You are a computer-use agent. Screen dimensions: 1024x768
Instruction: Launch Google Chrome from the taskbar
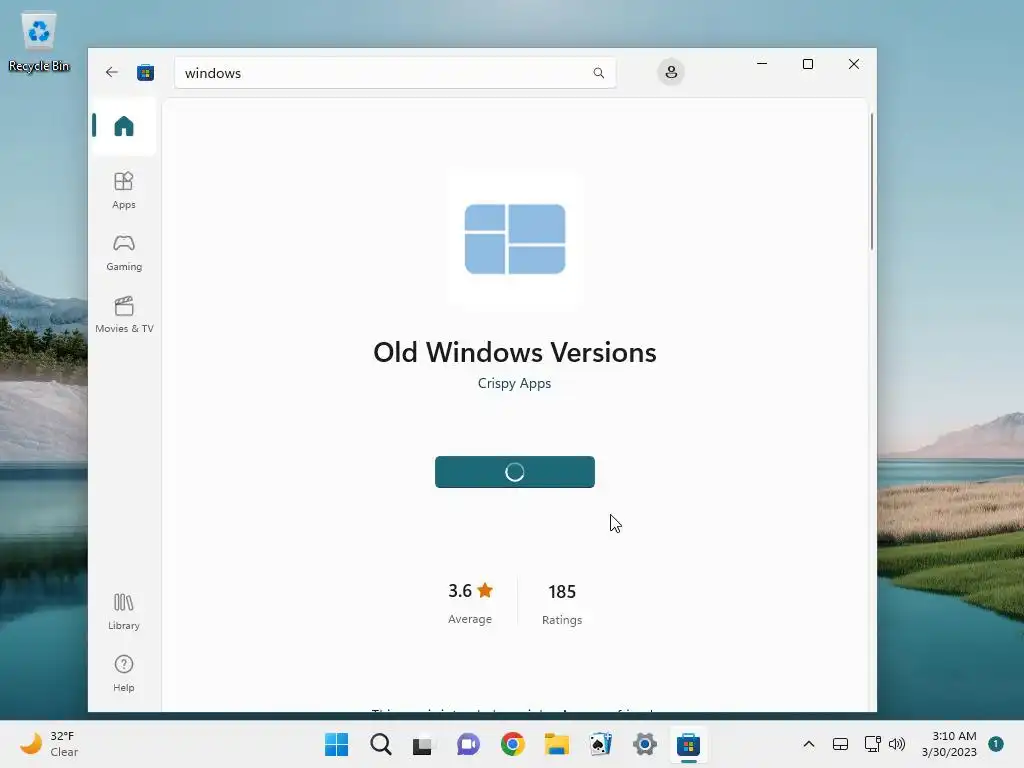click(x=513, y=744)
